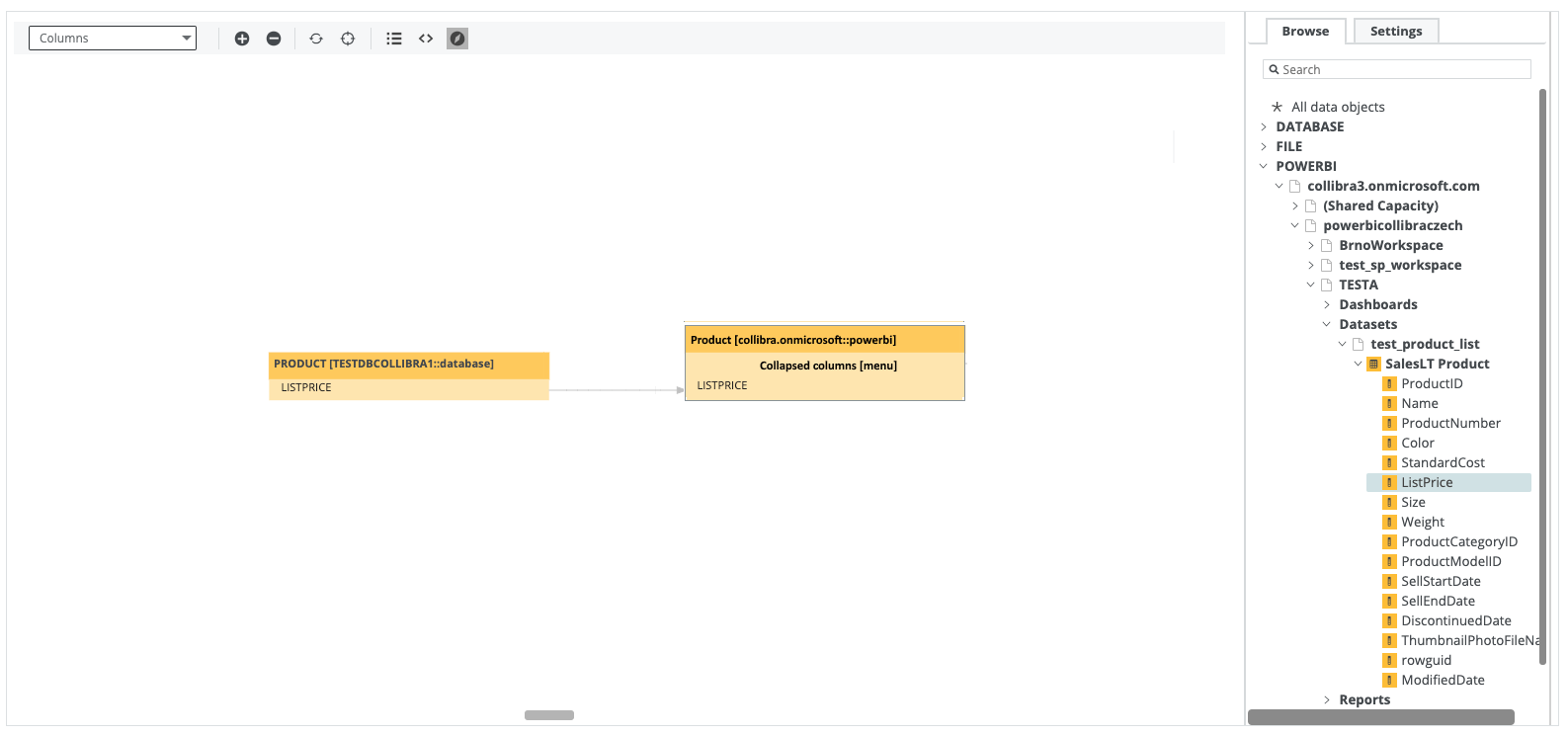Click the SalesLT Product table icon
This screenshot has width=1568, height=736.
(x=1373, y=364)
